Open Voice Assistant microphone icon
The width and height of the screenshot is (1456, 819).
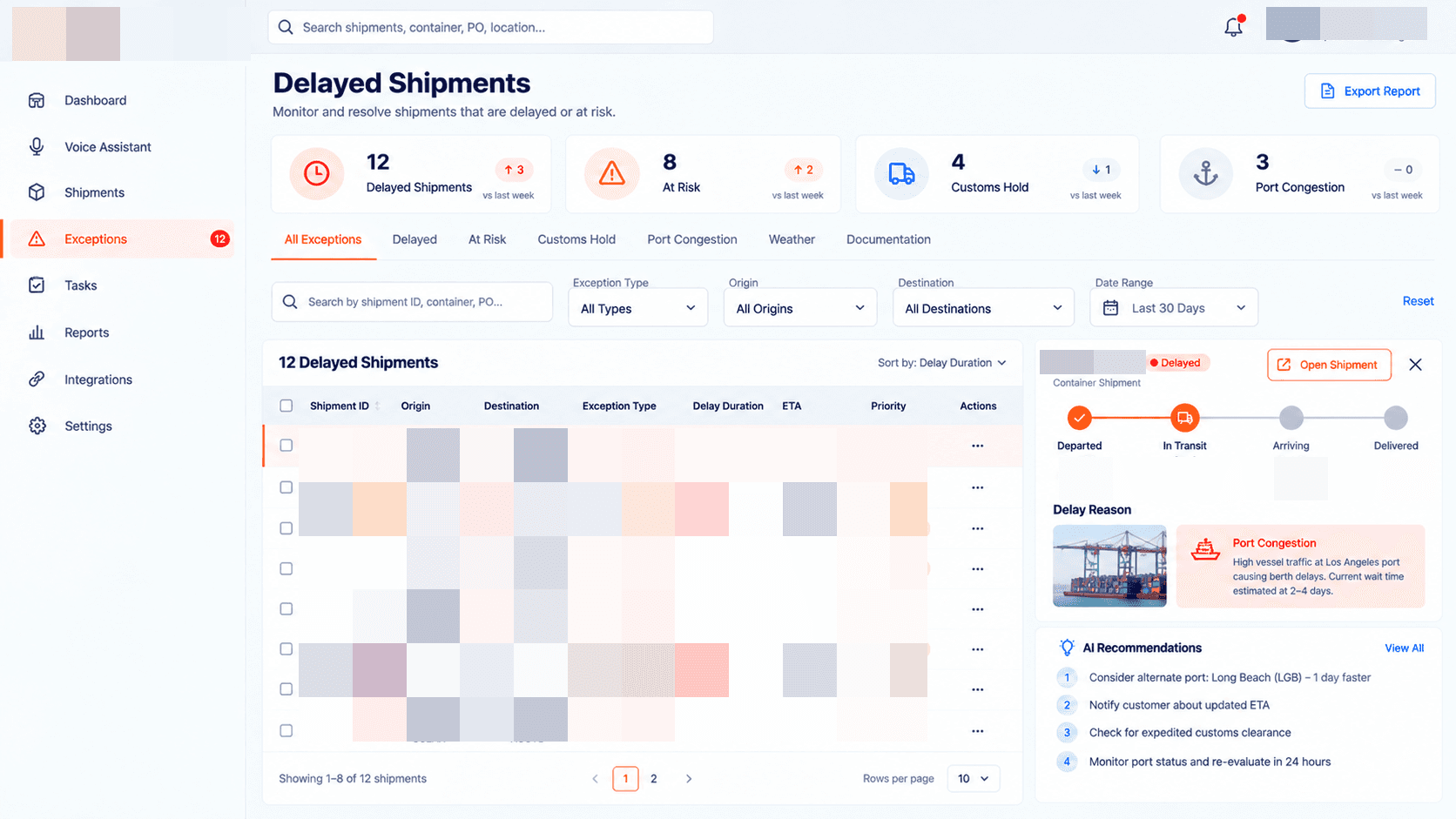click(37, 147)
